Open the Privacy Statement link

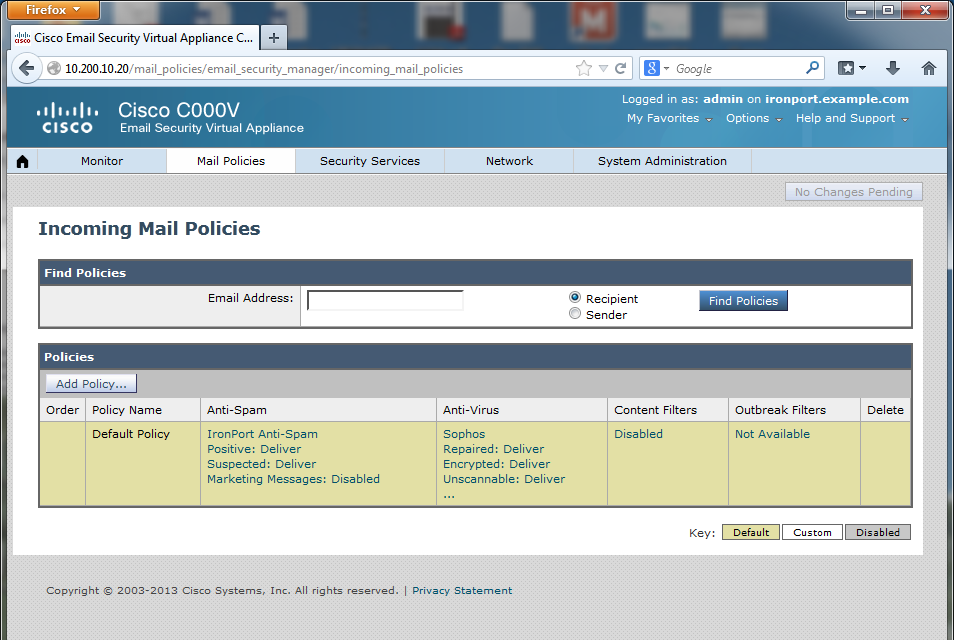click(x=462, y=590)
